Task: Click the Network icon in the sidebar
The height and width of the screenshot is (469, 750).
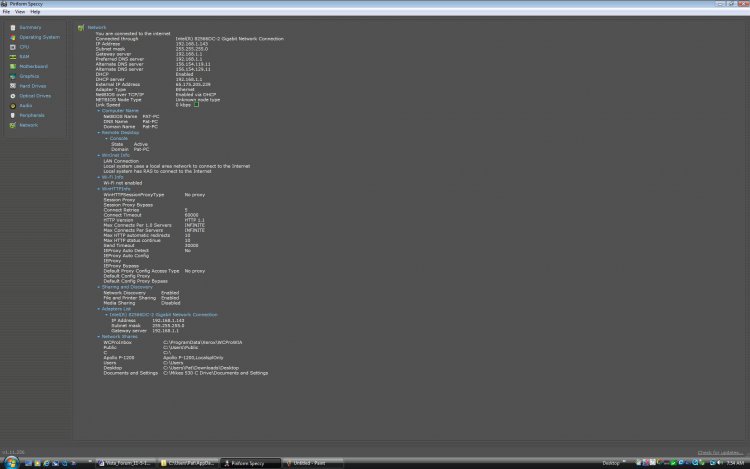Action: (13, 125)
